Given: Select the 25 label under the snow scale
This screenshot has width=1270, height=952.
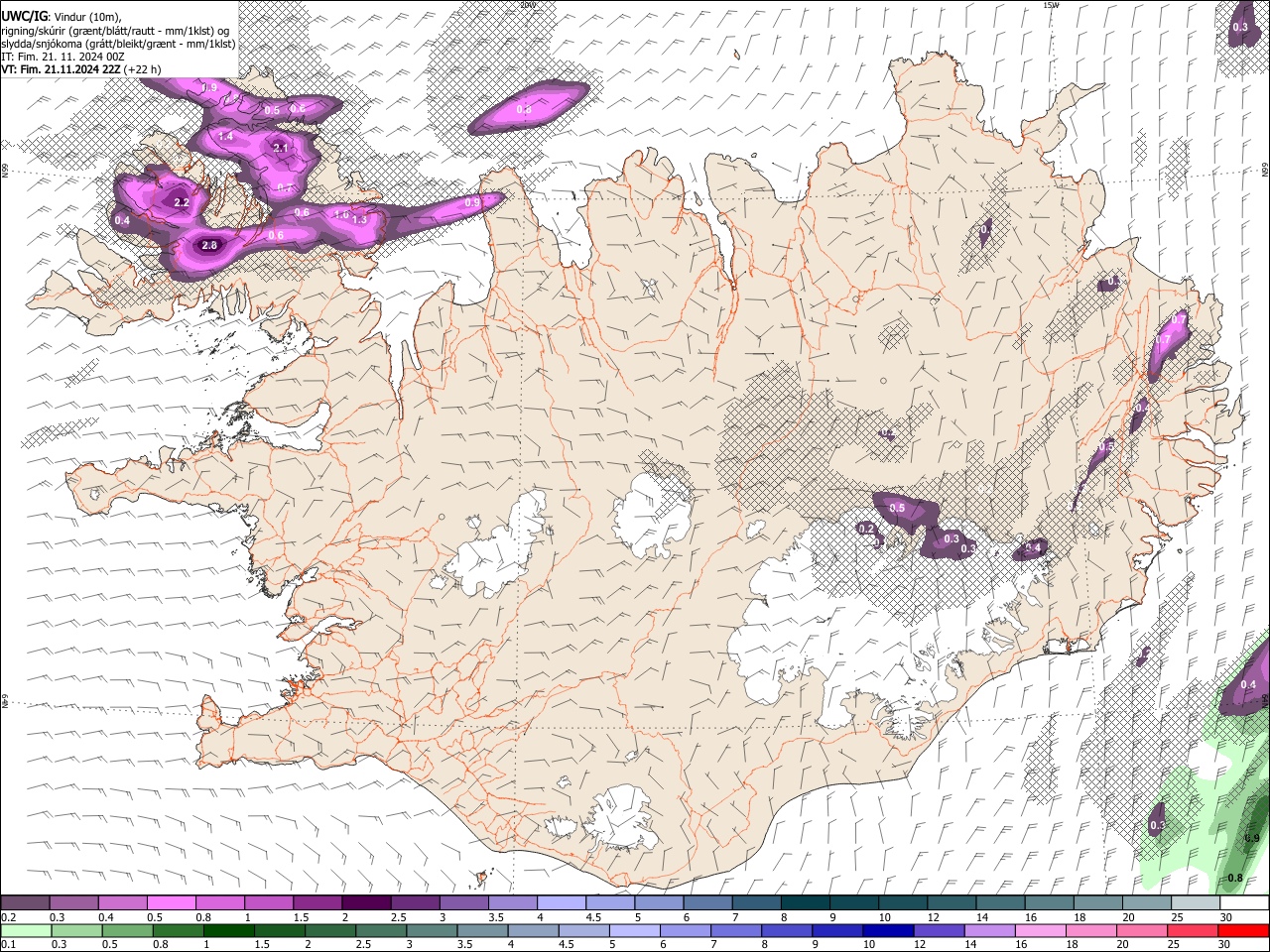Looking at the screenshot, I should pos(1177,917).
